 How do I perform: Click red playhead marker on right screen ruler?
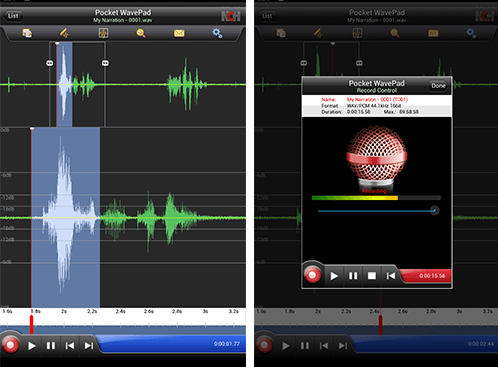380,324
